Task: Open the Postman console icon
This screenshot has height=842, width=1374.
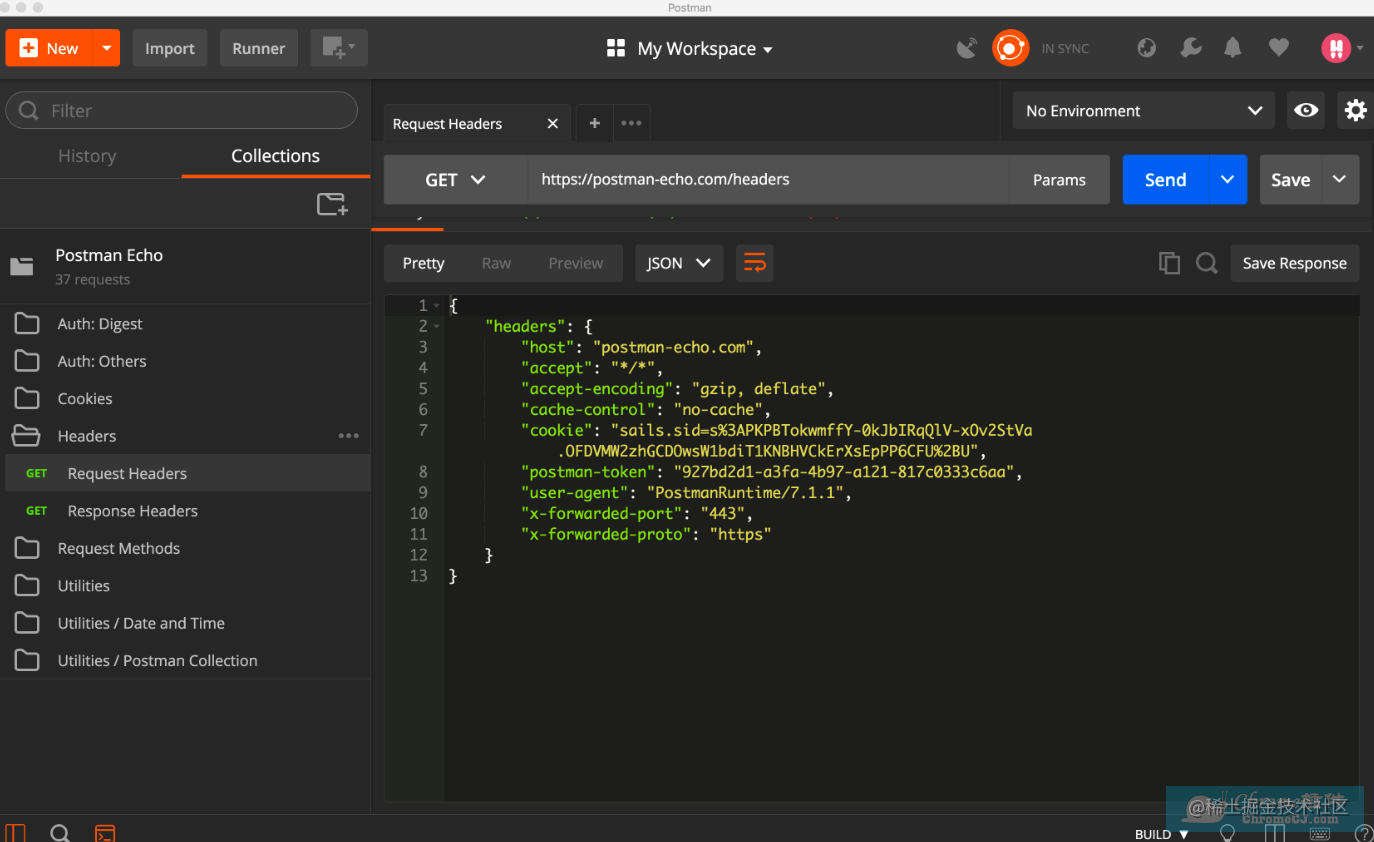Action: (105, 833)
